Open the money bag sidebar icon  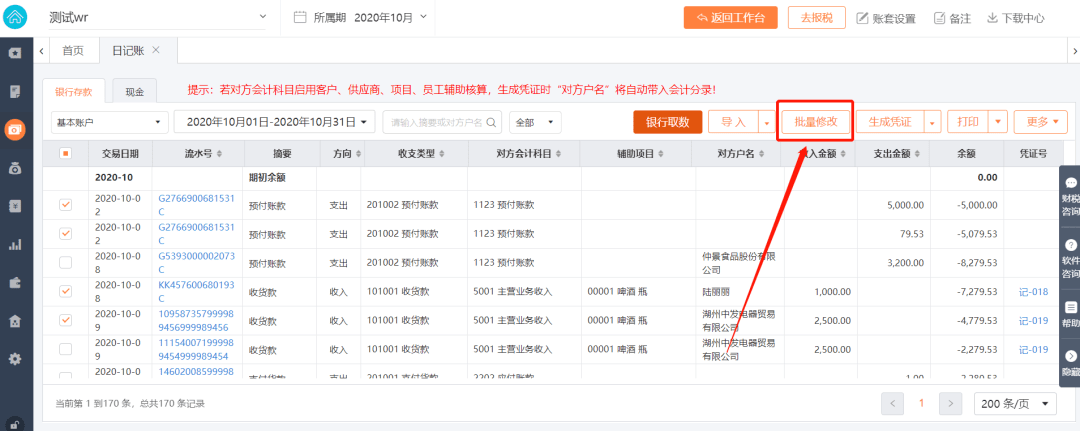click(15, 167)
